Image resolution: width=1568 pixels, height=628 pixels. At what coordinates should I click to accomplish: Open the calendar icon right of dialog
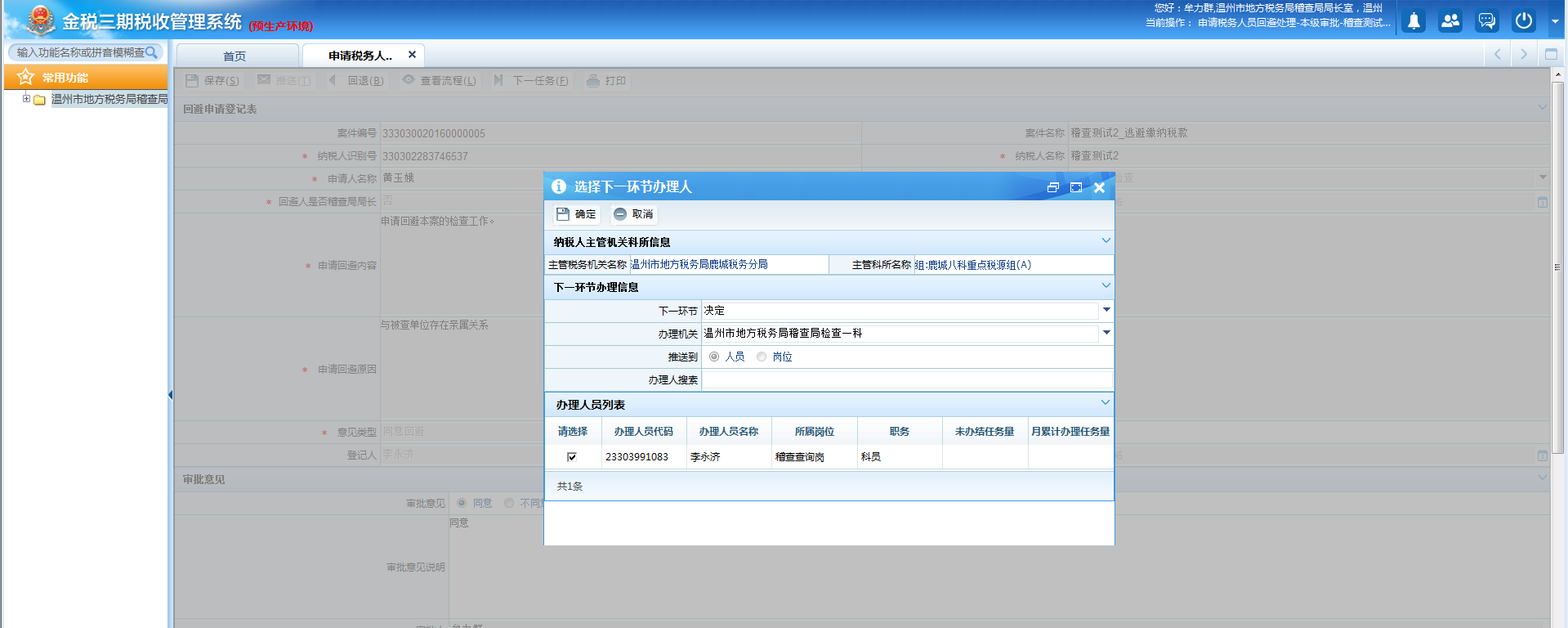pyautogui.click(x=1542, y=202)
